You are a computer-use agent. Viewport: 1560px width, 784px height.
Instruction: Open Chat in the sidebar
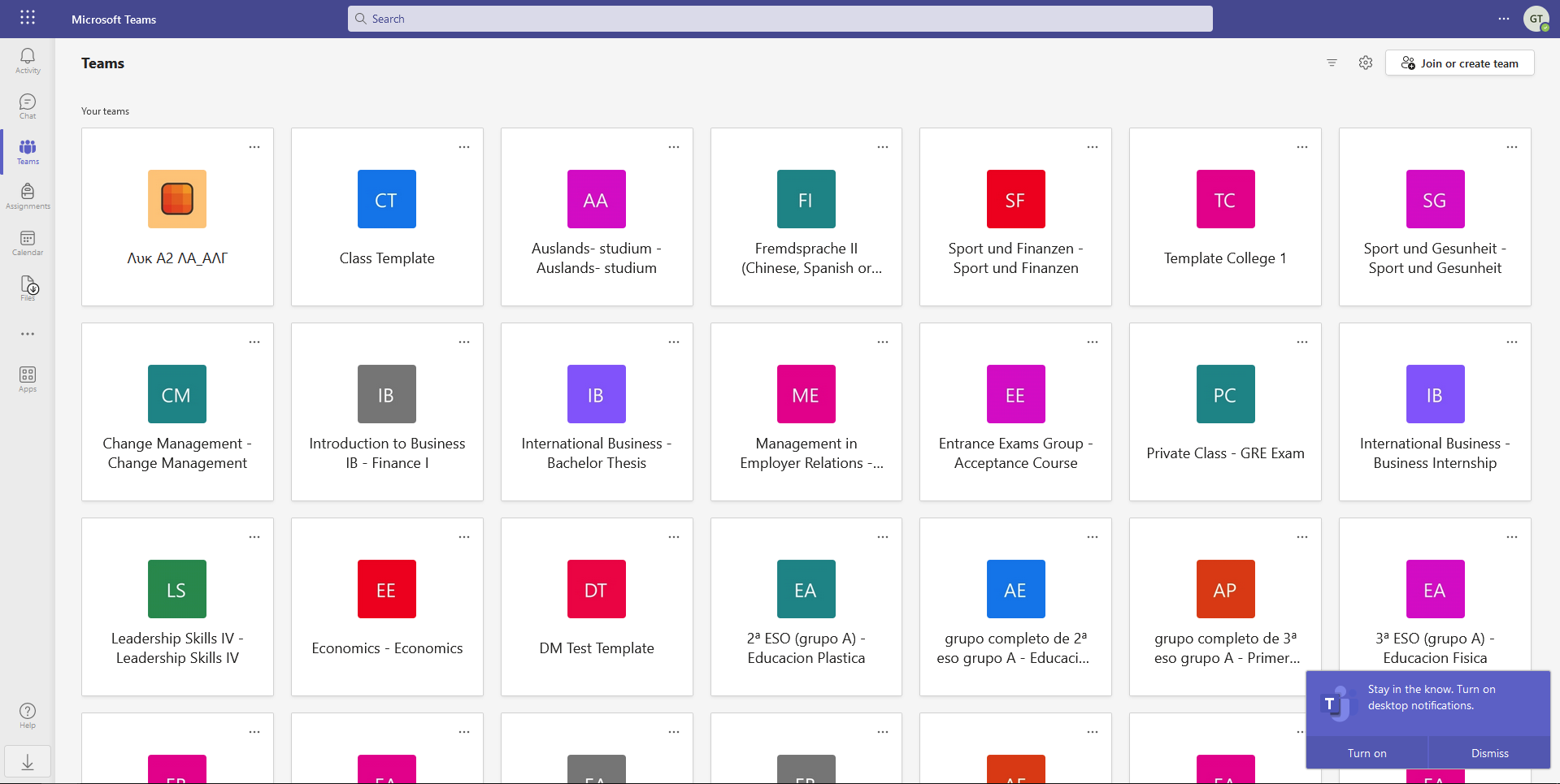click(28, 106)
